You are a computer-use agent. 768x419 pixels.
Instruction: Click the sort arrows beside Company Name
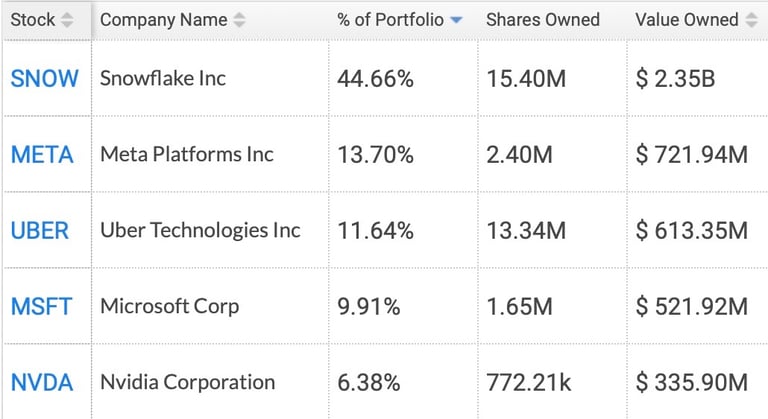click(x=238, y=20)
